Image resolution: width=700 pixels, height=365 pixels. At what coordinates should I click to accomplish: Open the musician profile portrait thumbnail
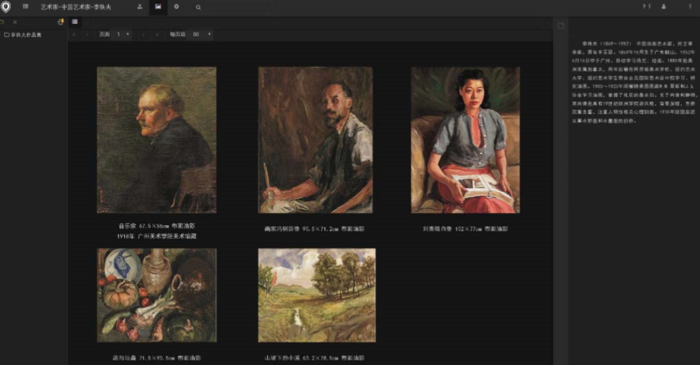pyautogui.click(x=157, y=140)
